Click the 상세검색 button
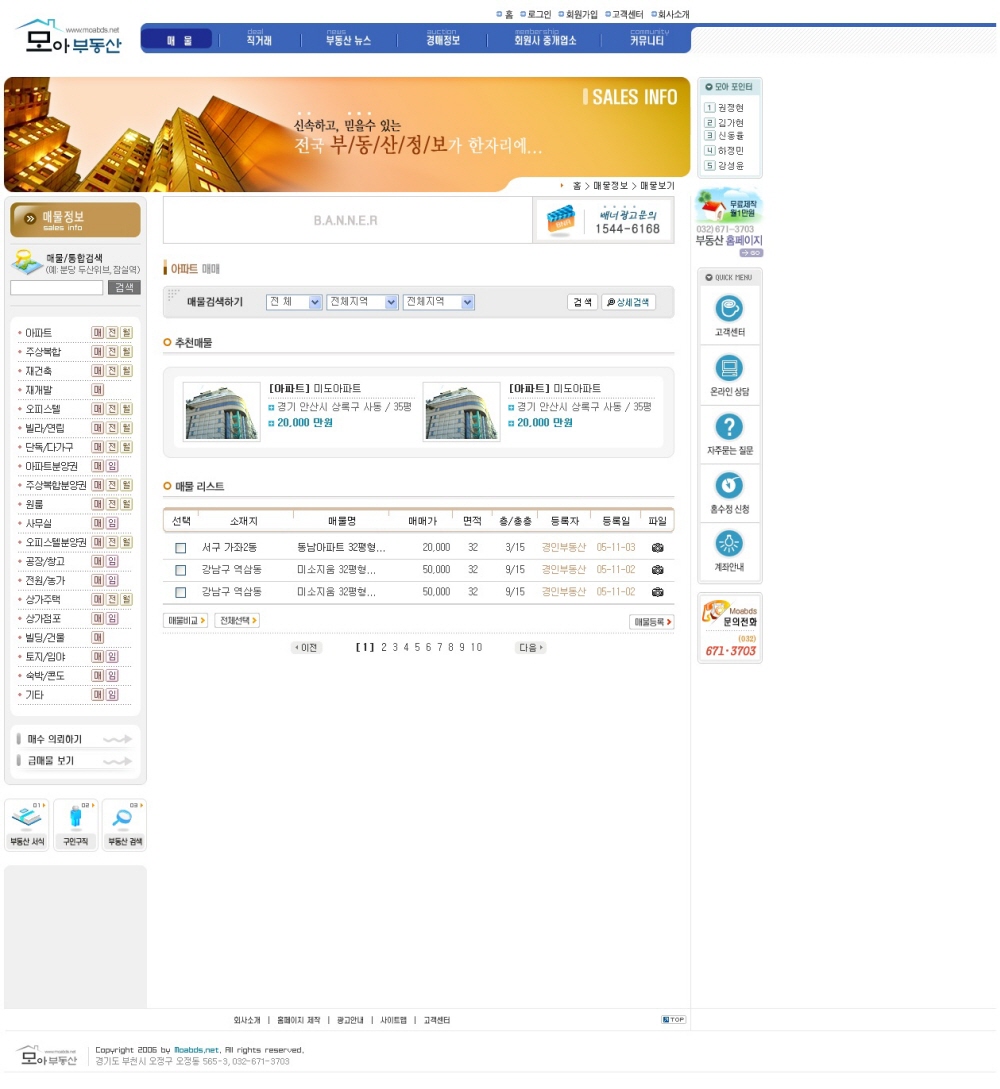 pos(628,302)
